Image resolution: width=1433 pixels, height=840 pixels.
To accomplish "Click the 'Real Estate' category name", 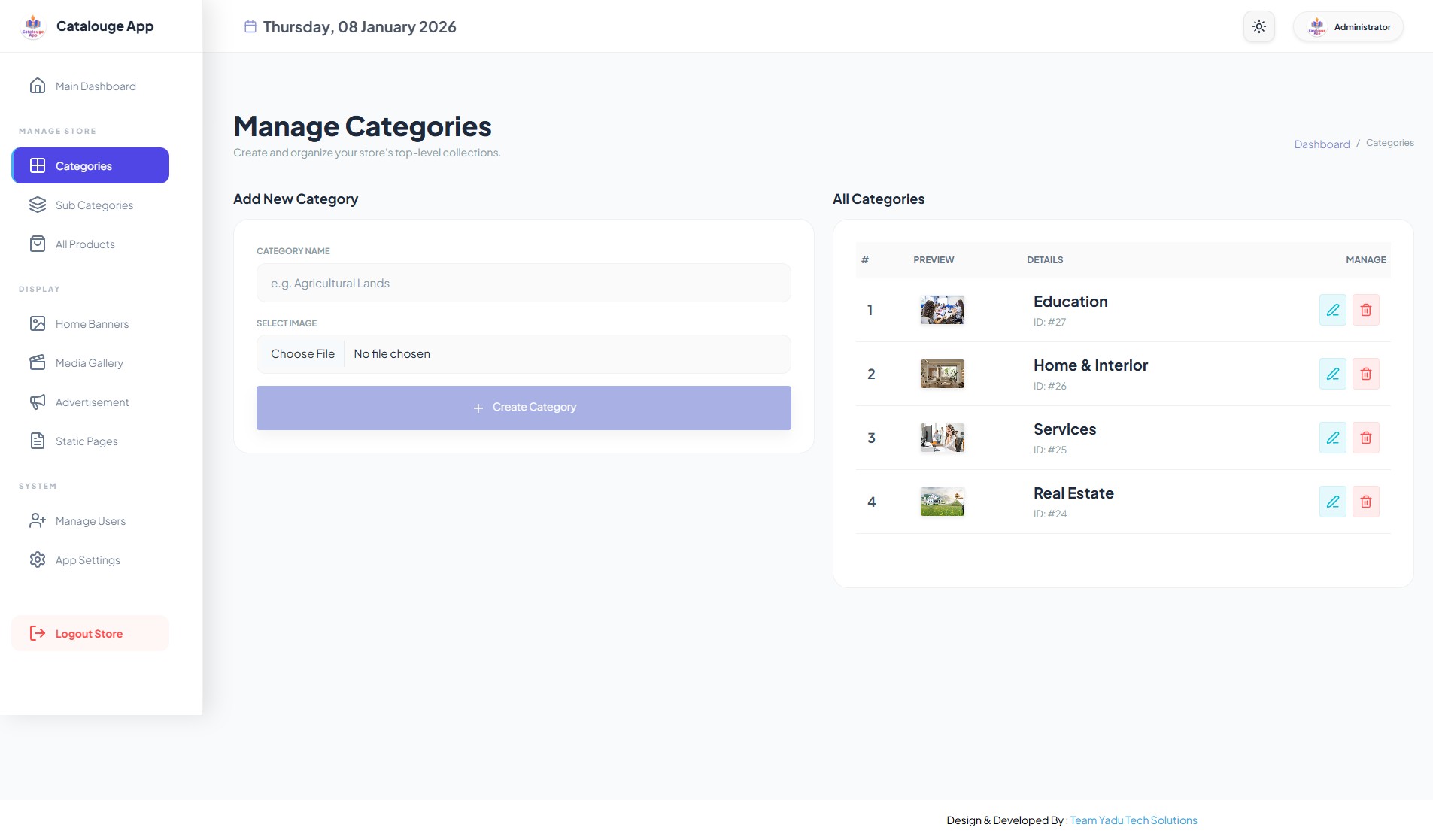I will coord(1073,493).
